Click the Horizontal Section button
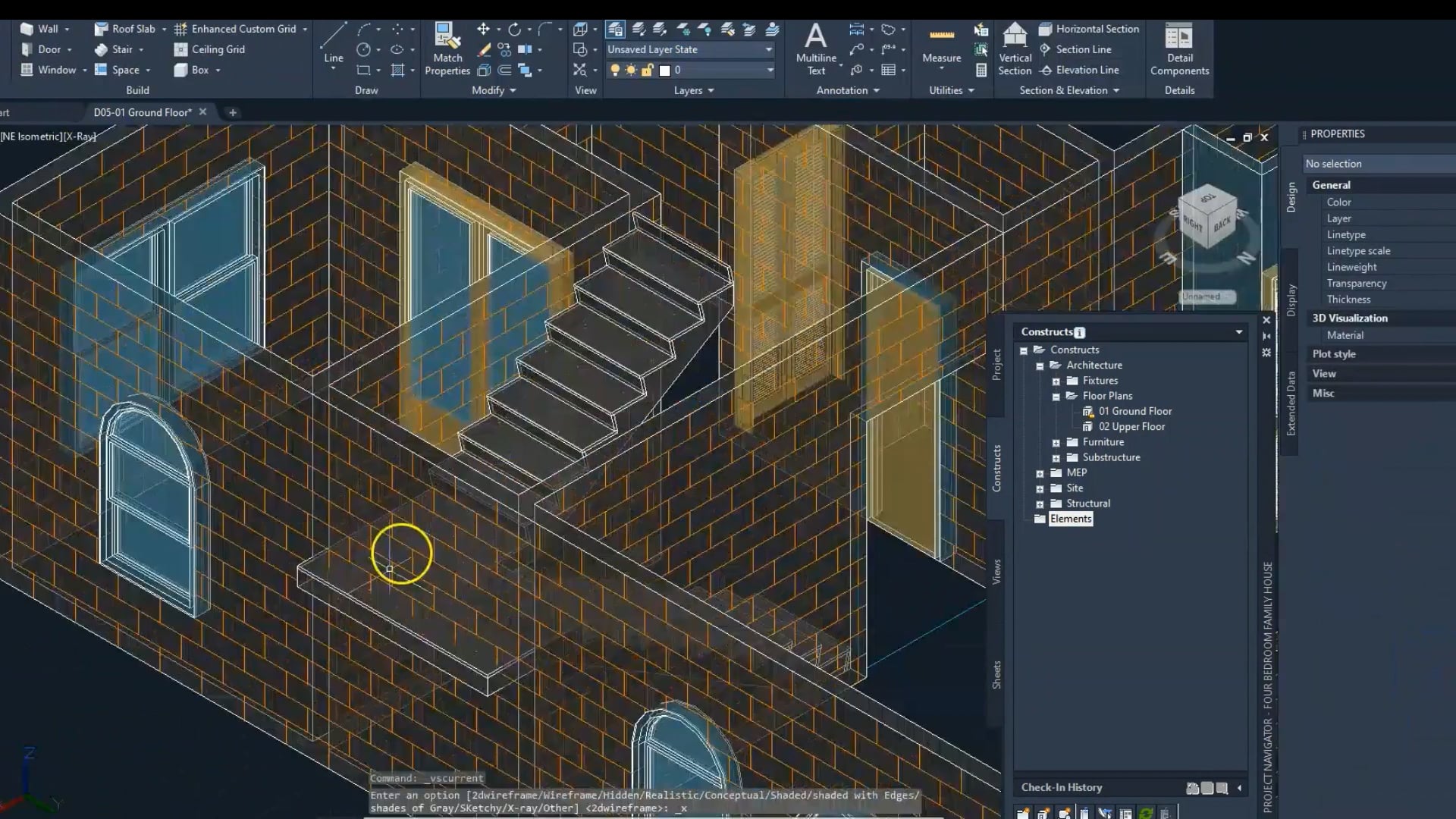 click(x=1089, y=29)
